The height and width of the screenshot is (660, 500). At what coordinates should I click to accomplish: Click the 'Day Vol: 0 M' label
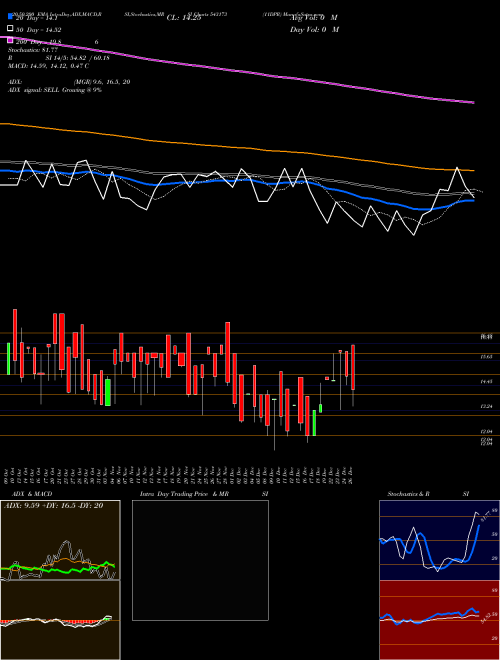pos(314,29)
